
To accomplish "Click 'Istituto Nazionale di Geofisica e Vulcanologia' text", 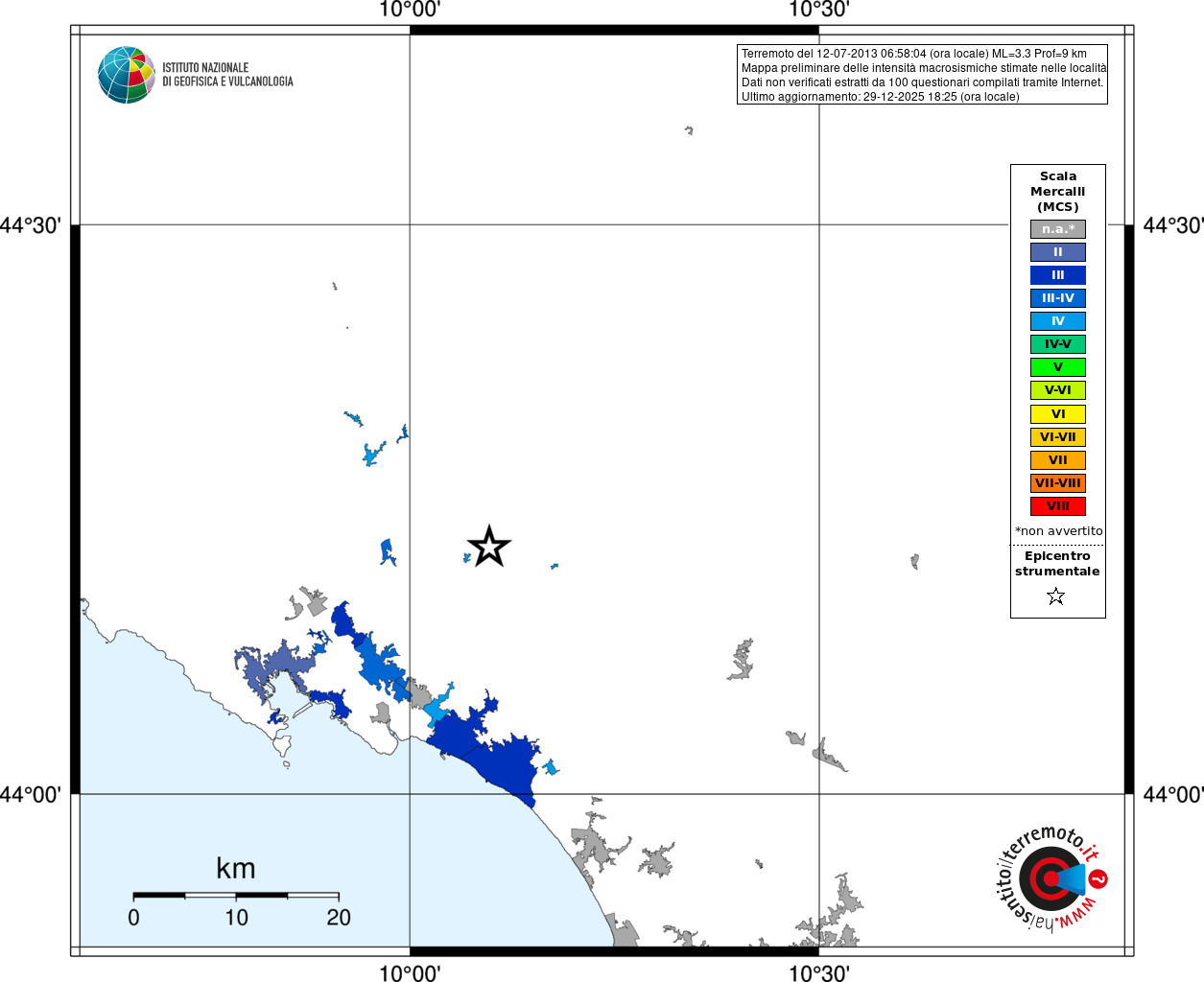I will (x=227, y=75).
